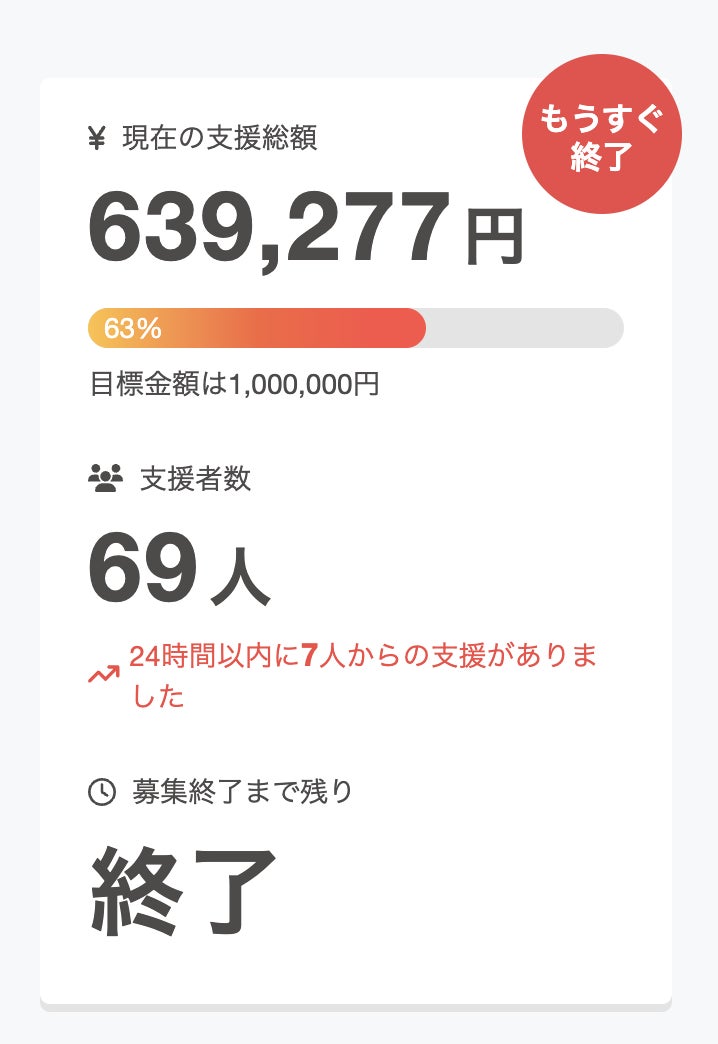The image size is (718, 1044).
Task: Click the clock icon
Action: [x=102, y=792]
